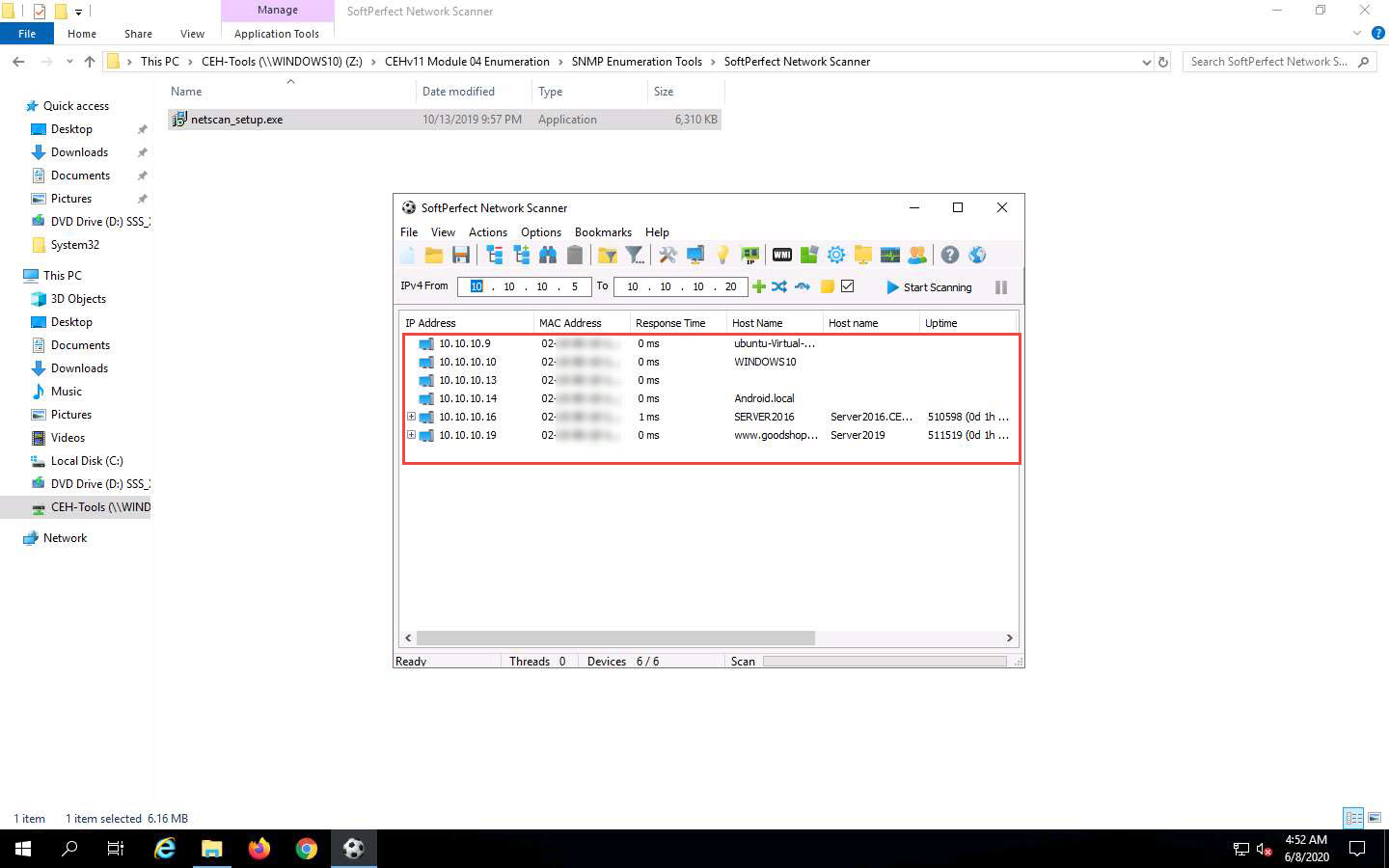
Task: Open the Actions menu
Action: (488, 232)
